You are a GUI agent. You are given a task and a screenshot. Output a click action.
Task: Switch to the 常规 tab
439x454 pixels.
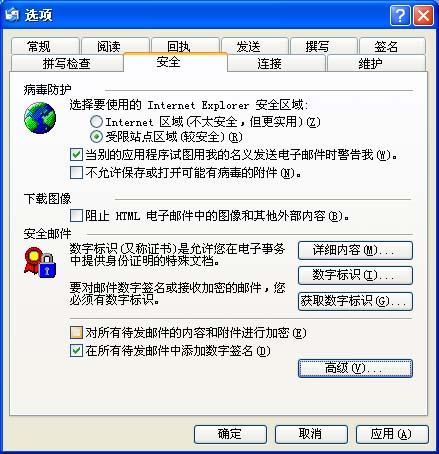[45, 46]
